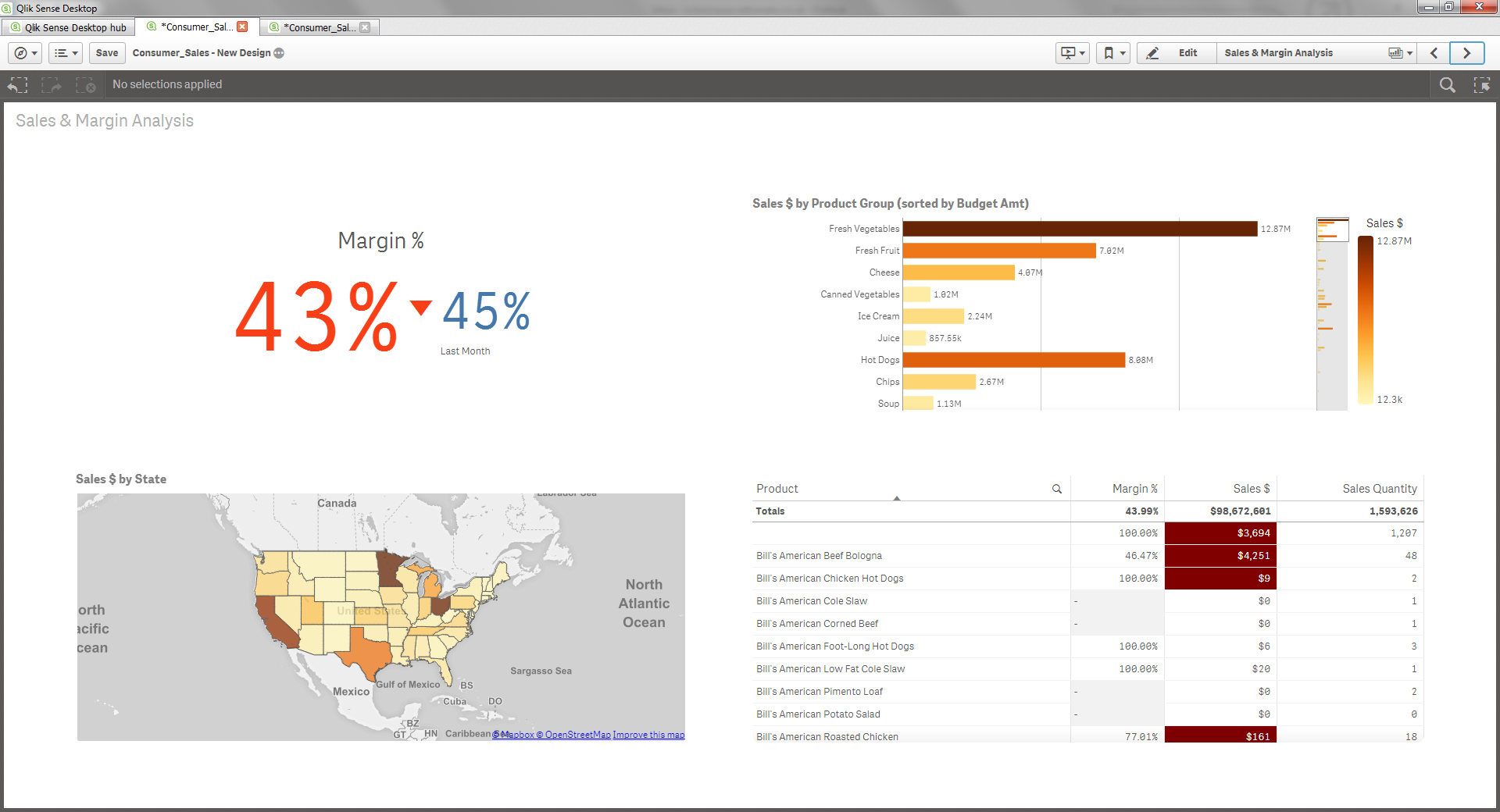Click the OpenStreetMap link on the map
The height and width of the screenshot is (812, 1500).
[x=577, y=735]
